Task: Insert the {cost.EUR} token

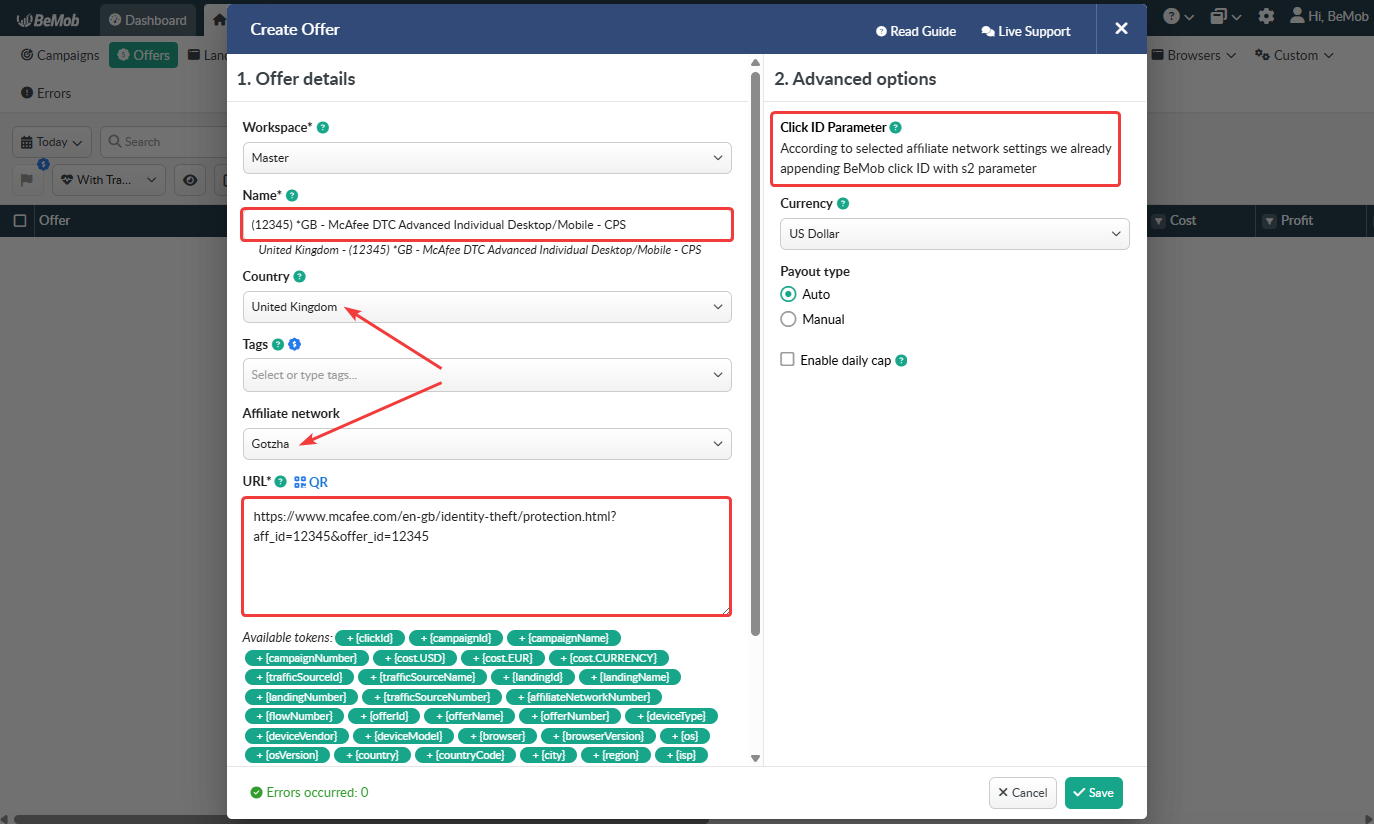Action: pyautogui.click(x=504, y=658)
